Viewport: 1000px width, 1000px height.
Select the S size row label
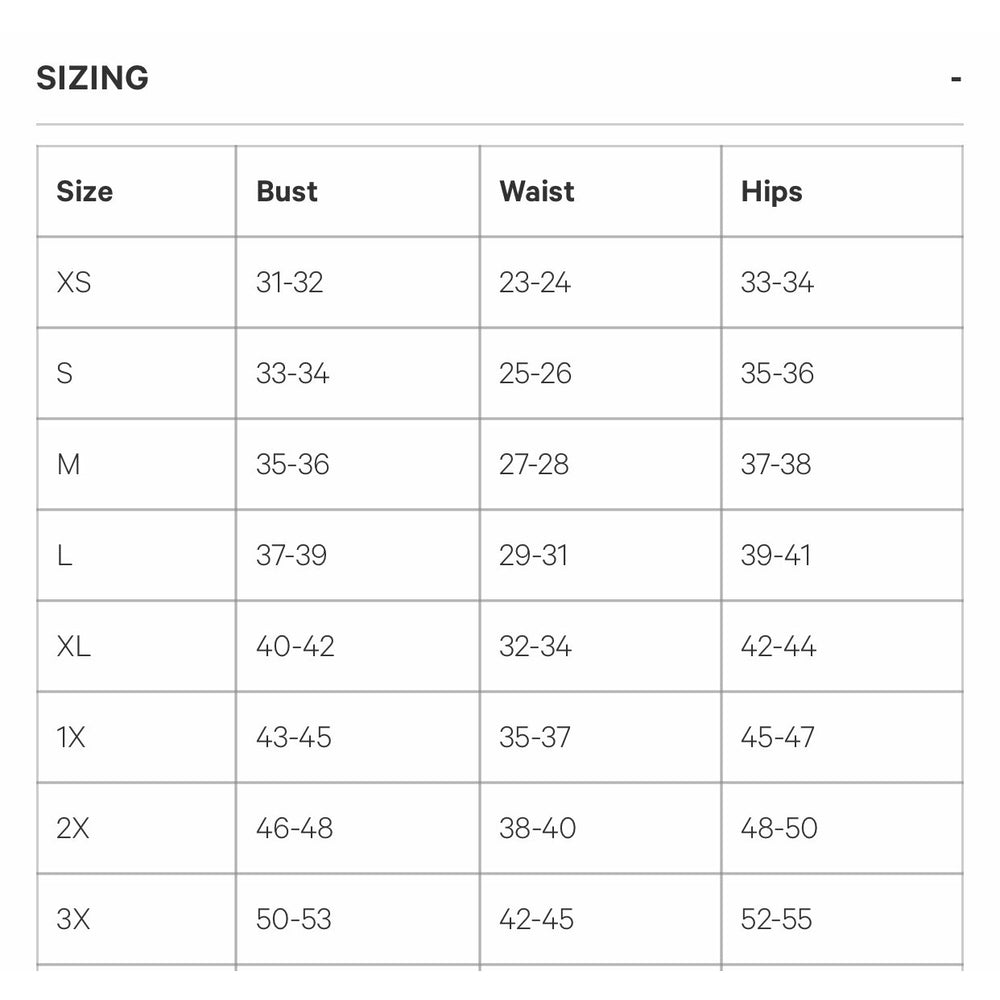[65, 374]
